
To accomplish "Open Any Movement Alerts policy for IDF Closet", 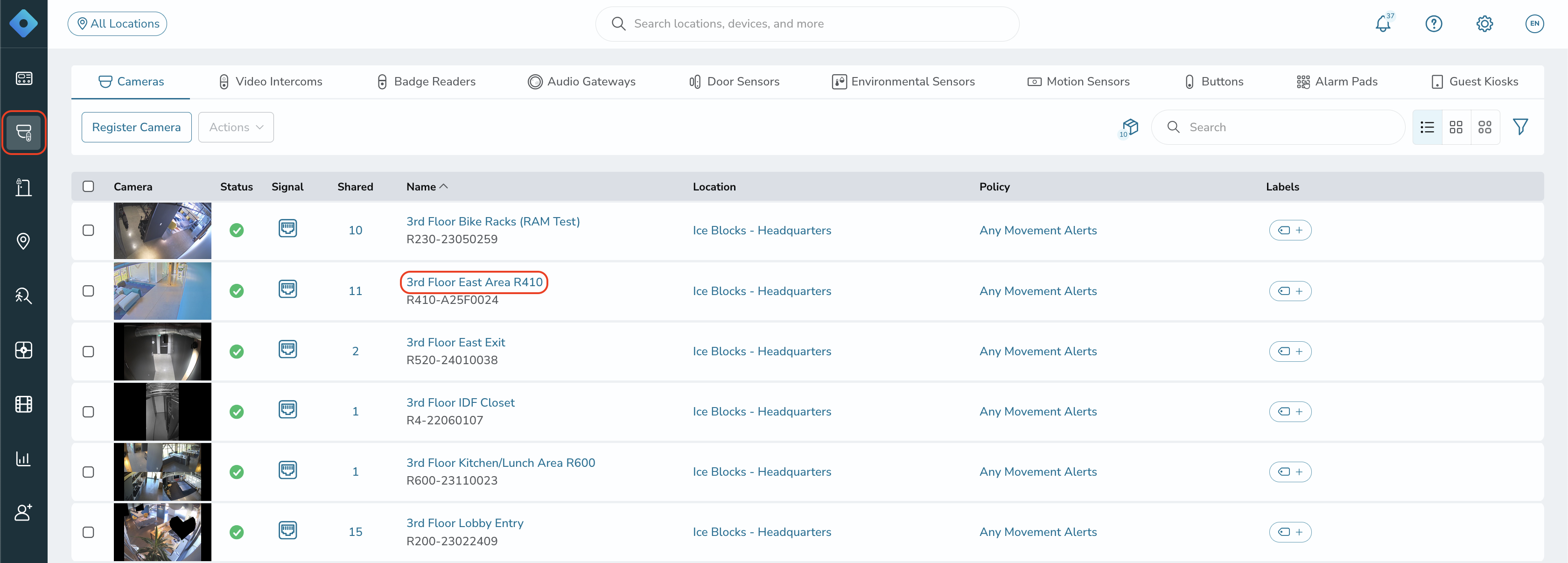I will (1038, 412).
